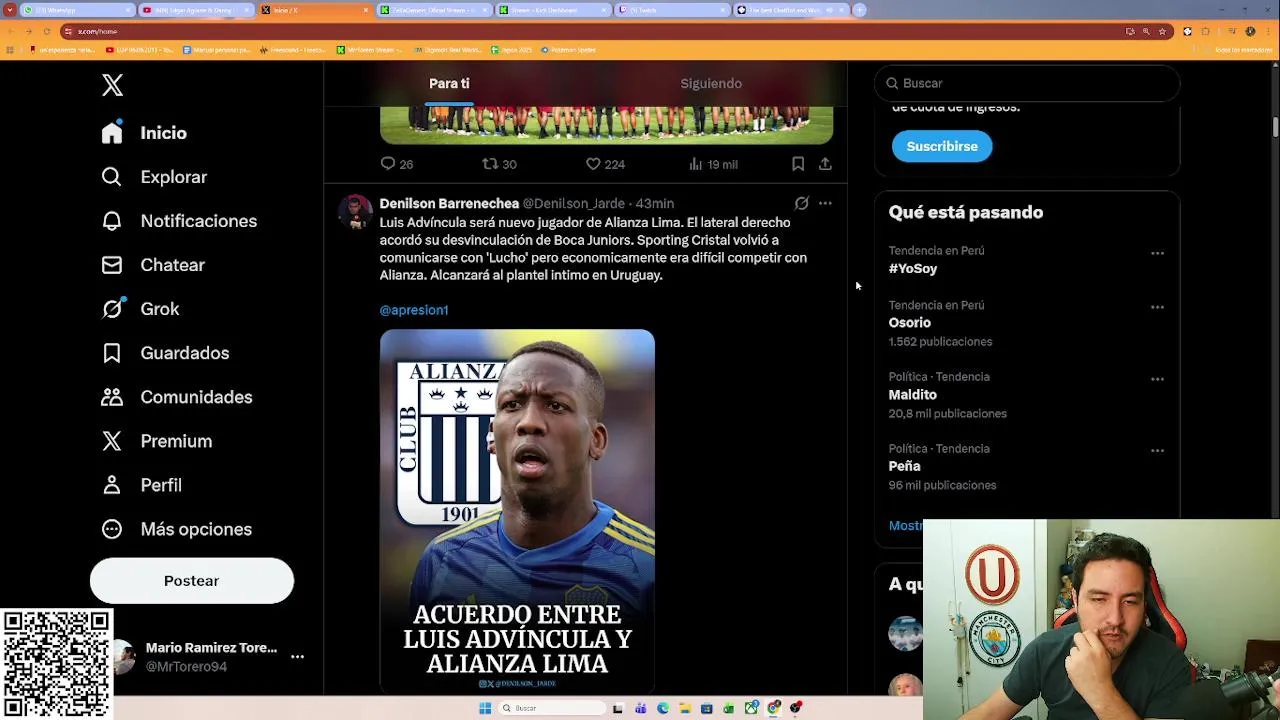
Task: Open Comunidades people icon
Action: pyautogui.click(x=112, y=397)
